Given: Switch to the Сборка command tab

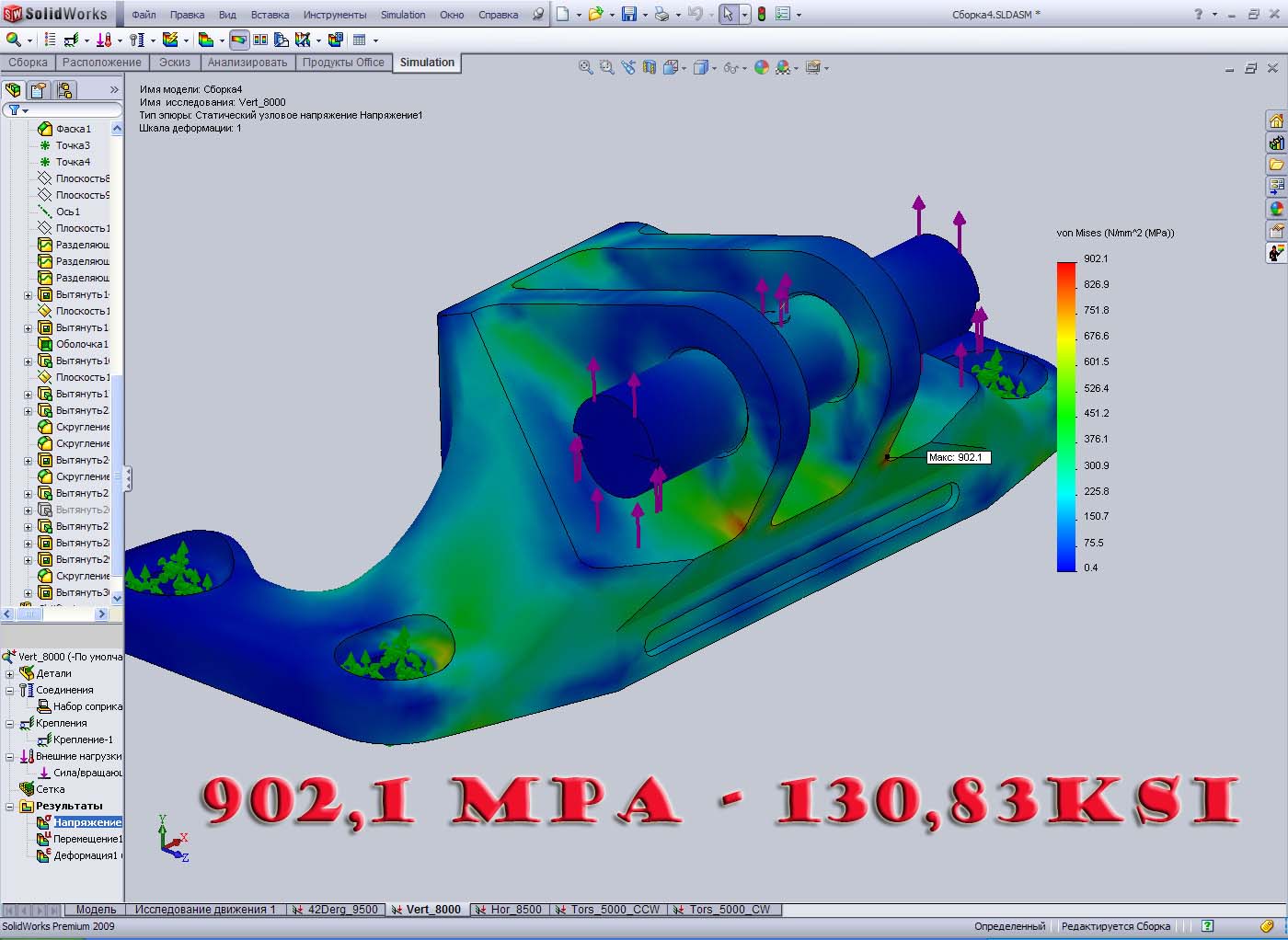Looking at the screenshot, I should (x=29, y=63).
